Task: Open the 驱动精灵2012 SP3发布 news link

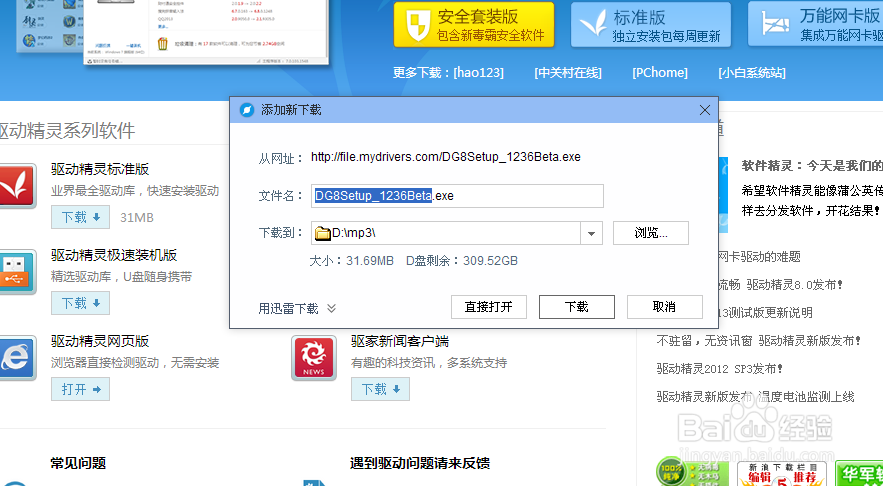Action: click(720, 369)
